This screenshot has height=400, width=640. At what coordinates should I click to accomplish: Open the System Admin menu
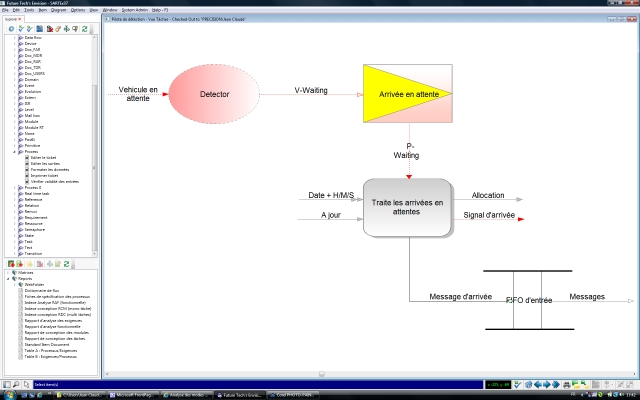click(135, 10)
